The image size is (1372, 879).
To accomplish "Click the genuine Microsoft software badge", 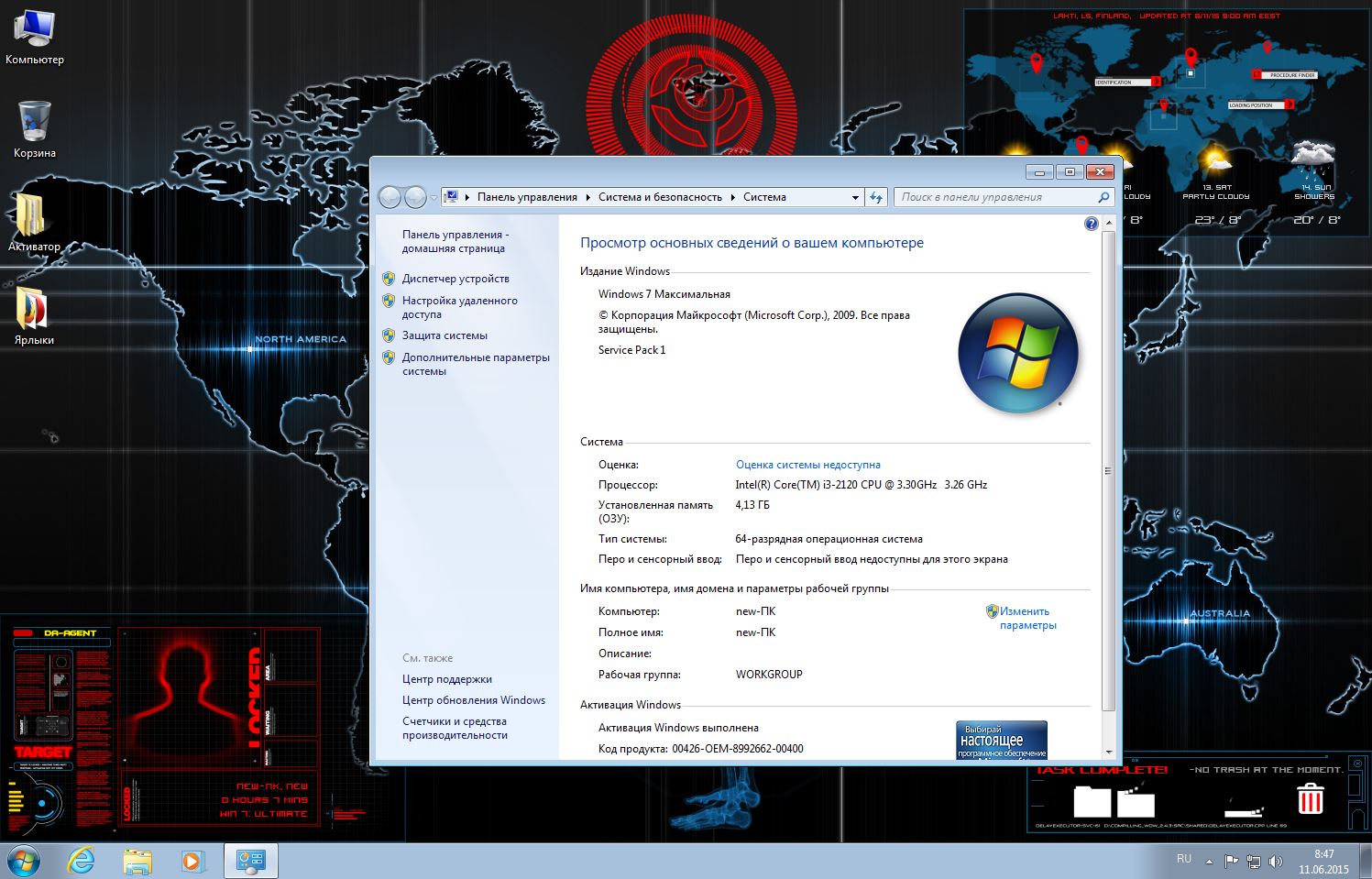I will click(x=1001, y=740).
